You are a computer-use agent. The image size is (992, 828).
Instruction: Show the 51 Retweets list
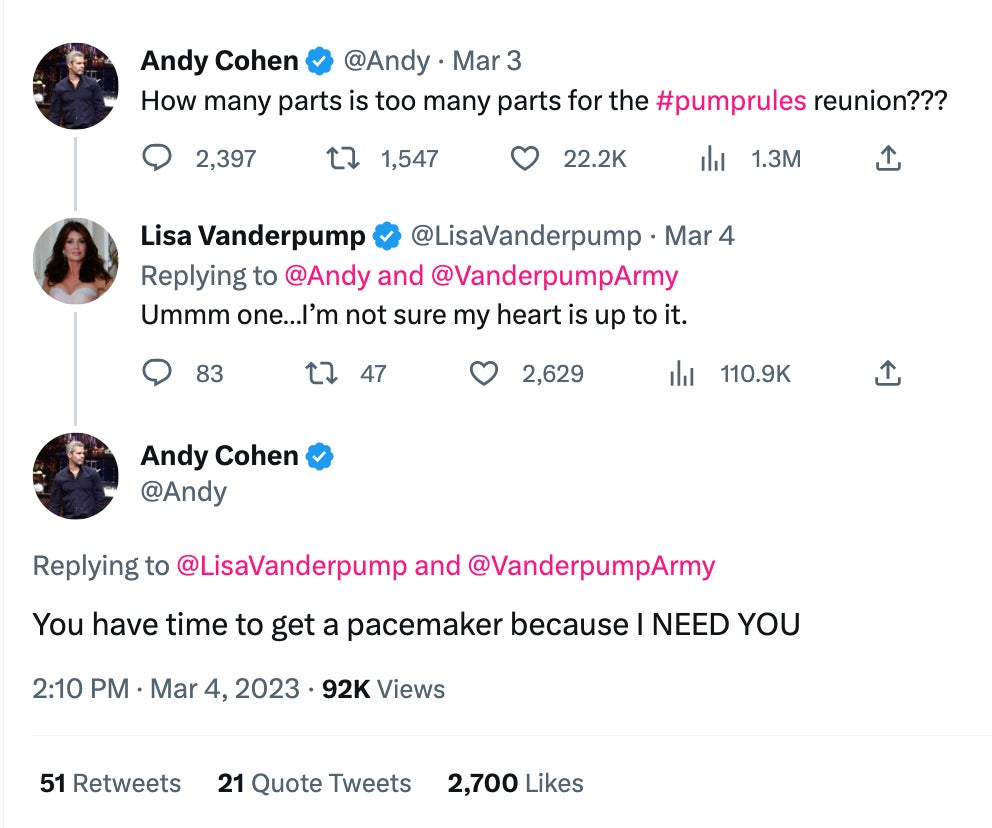point(110,783)
